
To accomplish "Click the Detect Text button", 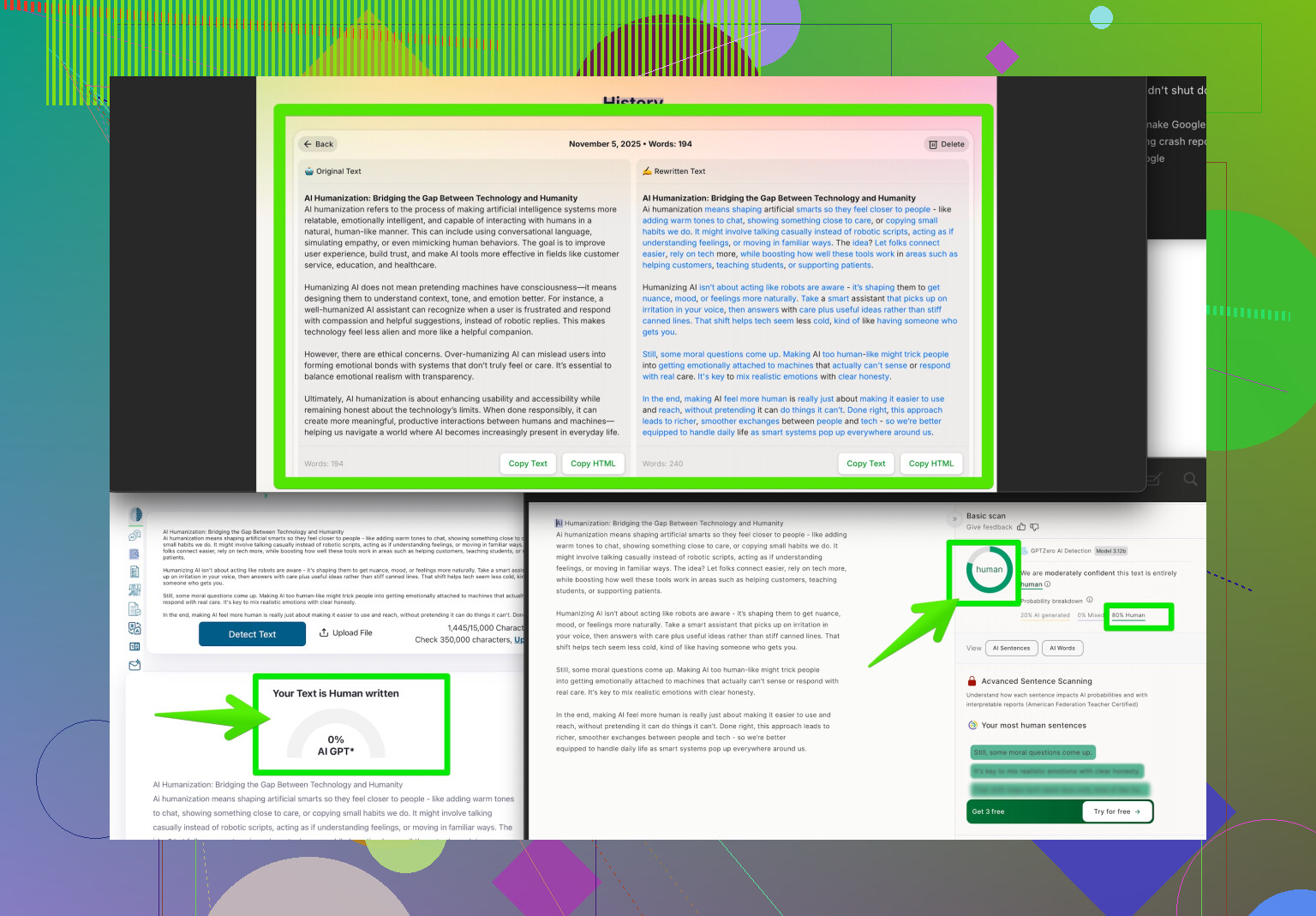I will pos(252,634).
